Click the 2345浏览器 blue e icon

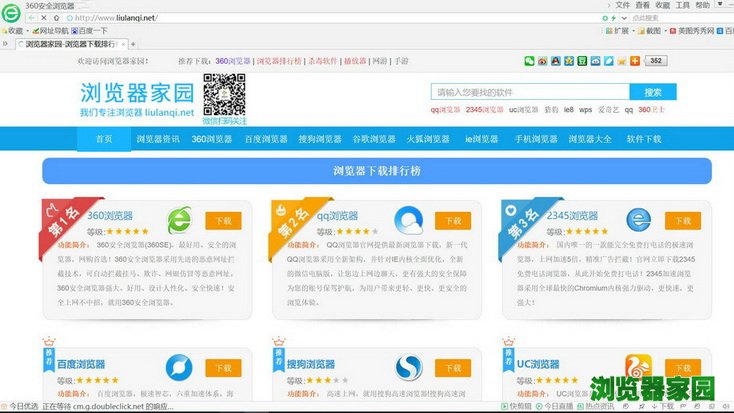click(638, 219)
